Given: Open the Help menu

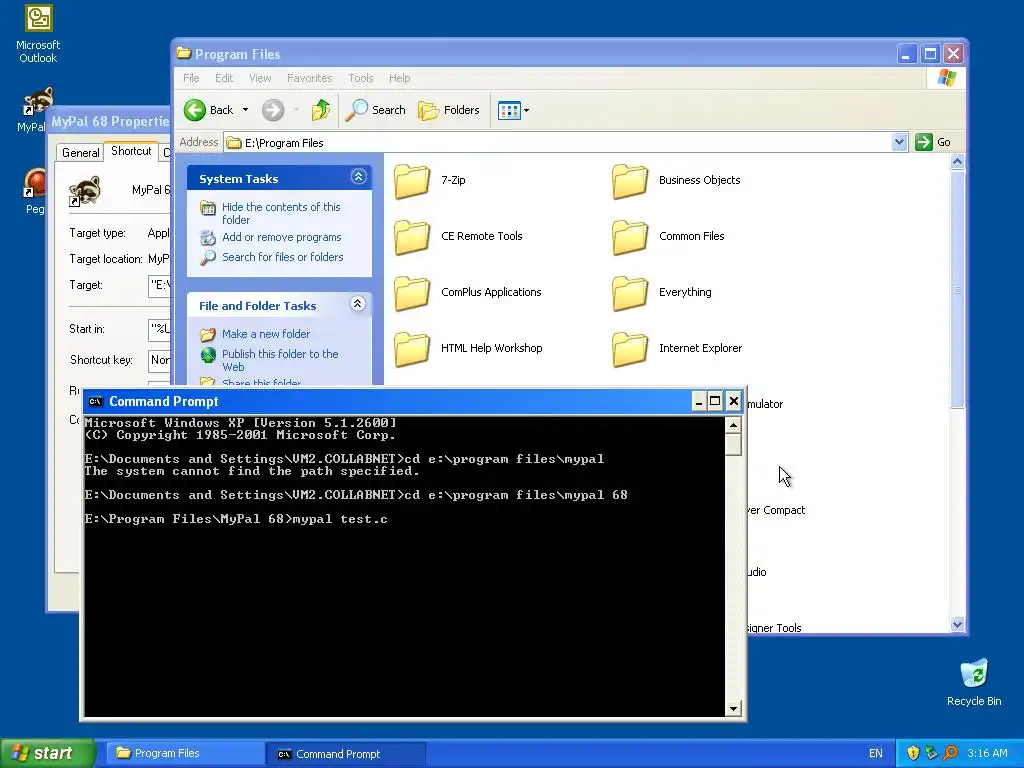Looking at the screenshot, I should click(x=400, y=78).
